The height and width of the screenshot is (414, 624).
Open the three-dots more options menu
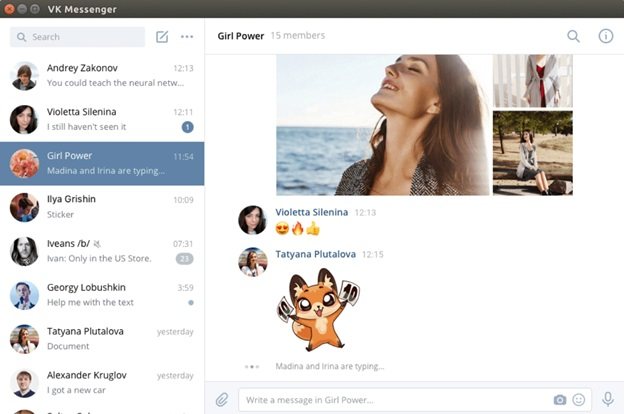[x=187, y=37]
